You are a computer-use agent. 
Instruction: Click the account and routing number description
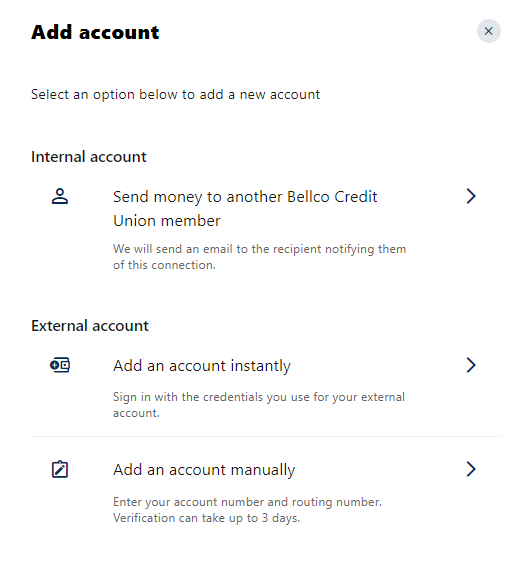247,502
